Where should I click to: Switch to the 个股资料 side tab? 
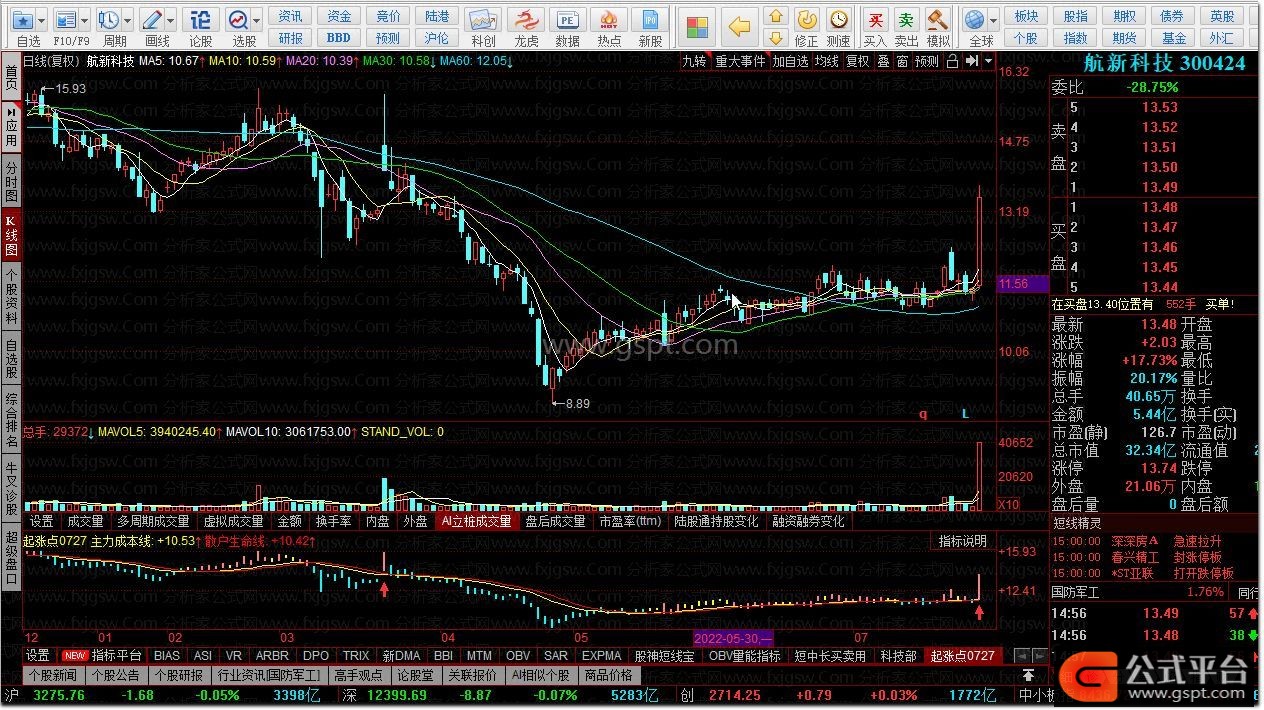pos(11,296)
